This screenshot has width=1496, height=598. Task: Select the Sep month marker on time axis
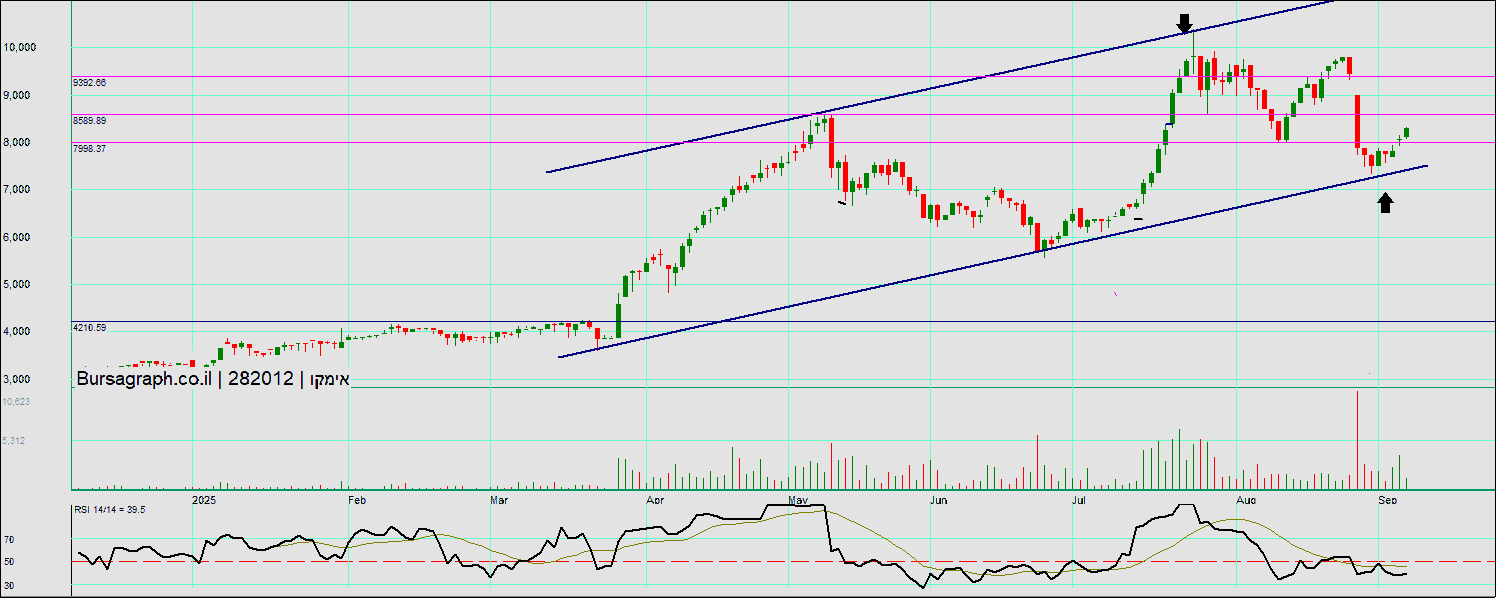(1387, 498)
